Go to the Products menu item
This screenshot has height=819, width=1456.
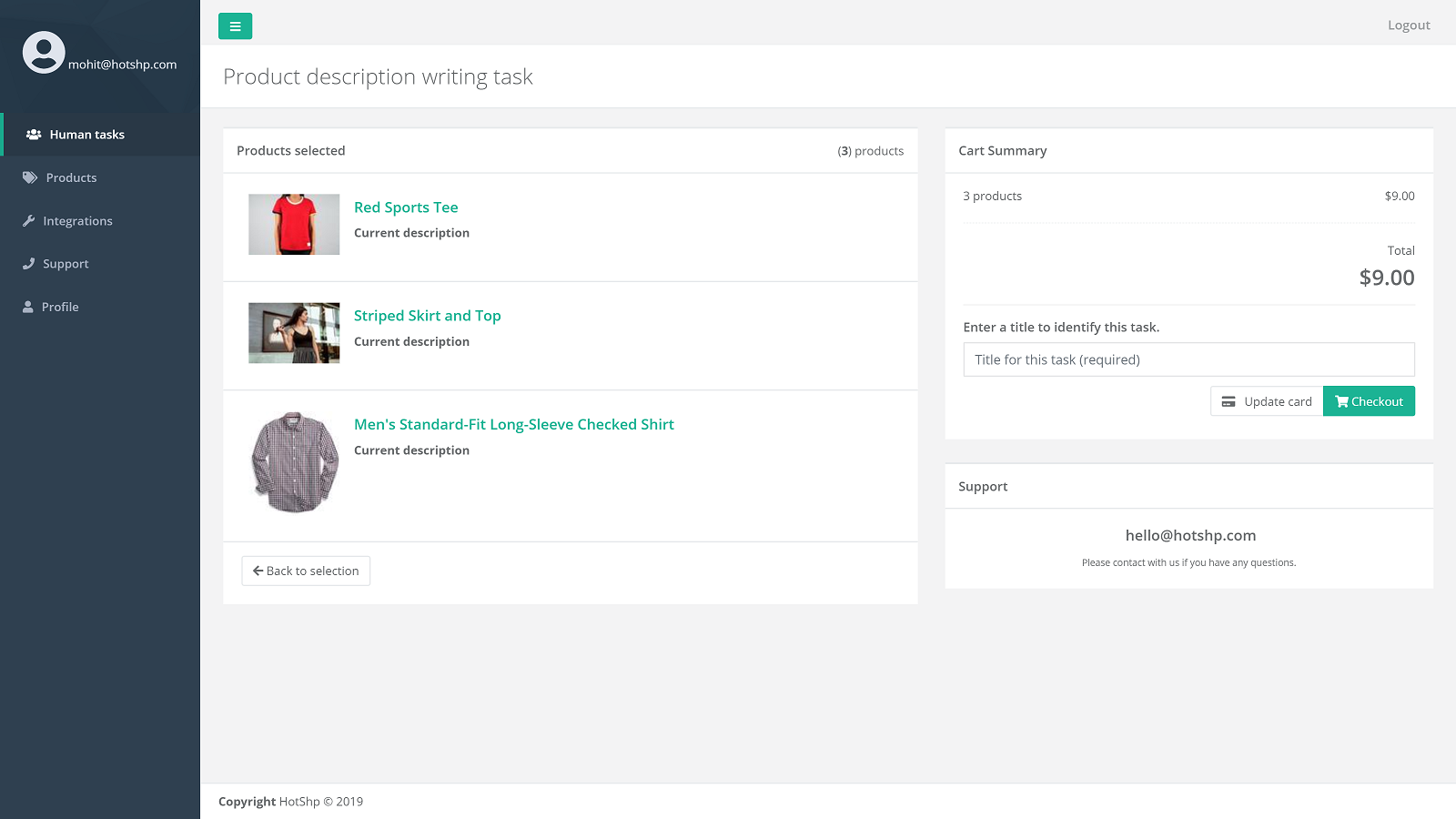tap(71, 177)
